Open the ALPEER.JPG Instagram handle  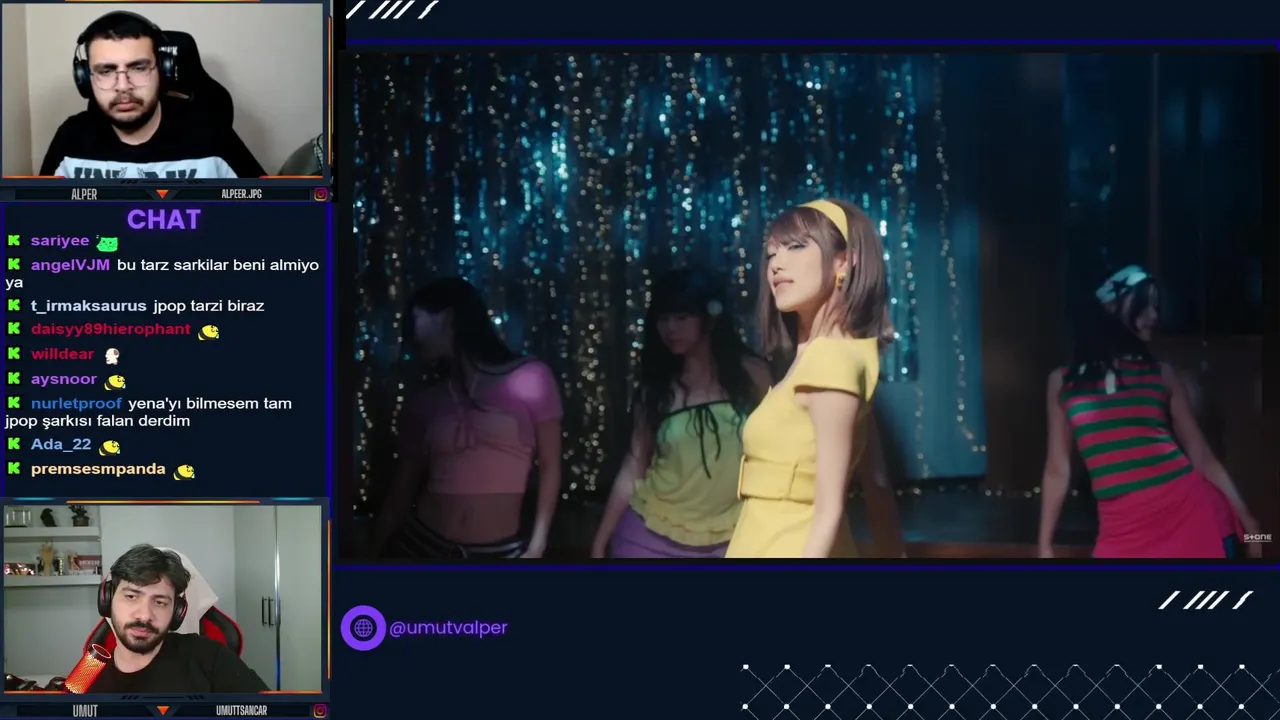pos(241,194)
